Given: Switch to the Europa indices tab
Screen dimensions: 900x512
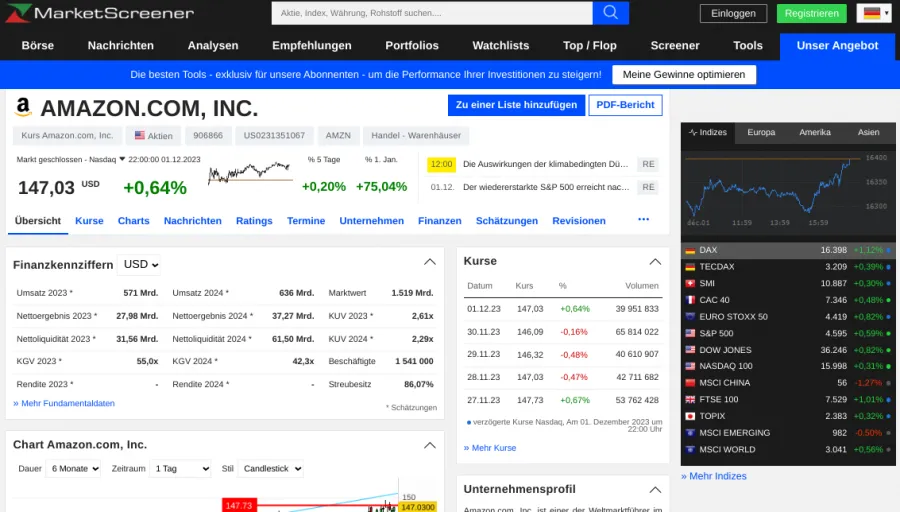Looking at the screenshot, I should pos(761,132).
